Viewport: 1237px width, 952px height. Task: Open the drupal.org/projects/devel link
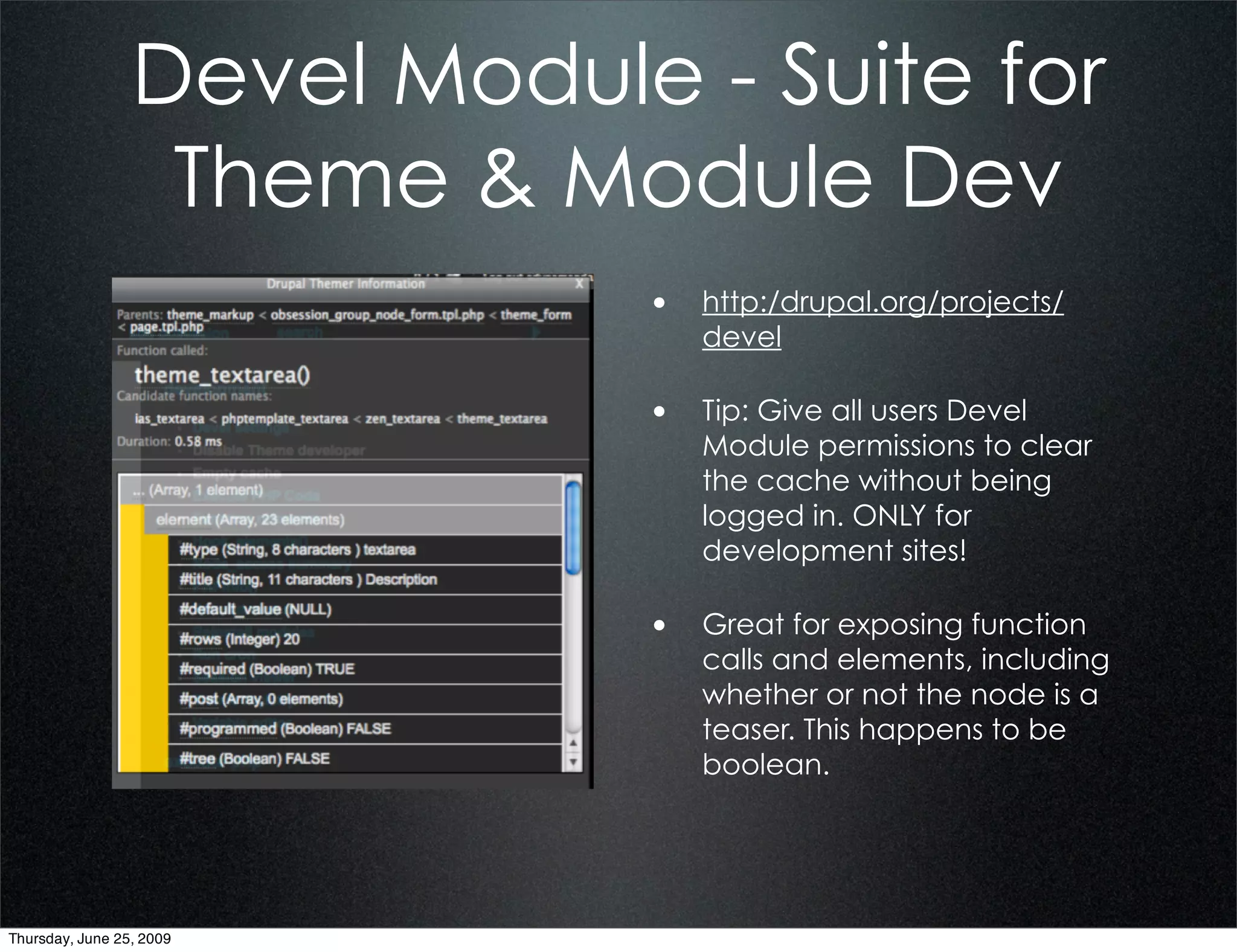click(x=882, y=302)
